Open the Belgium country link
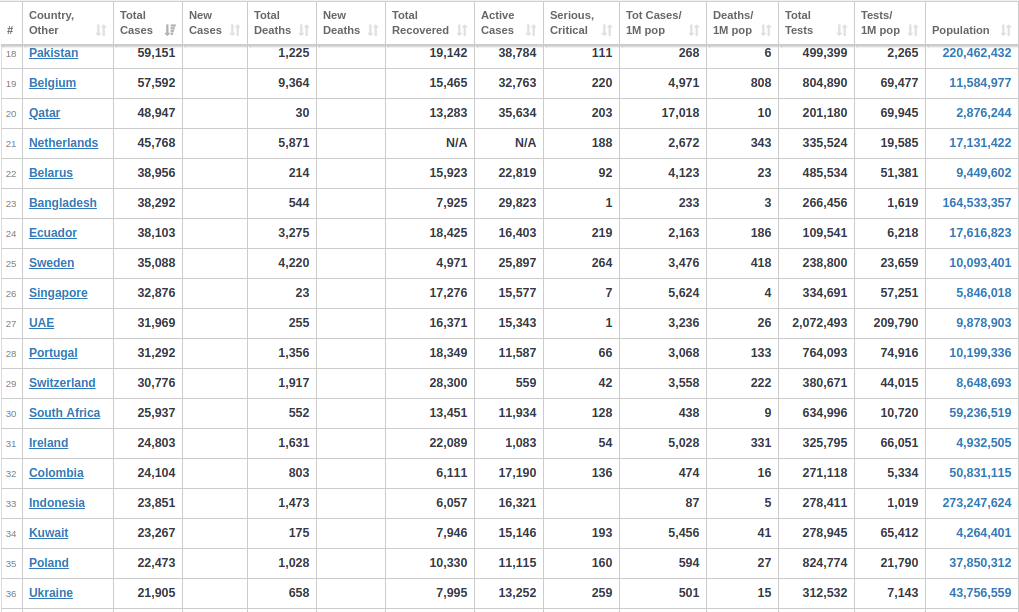Screen dimensions: 1019x612 coord(52,83)
